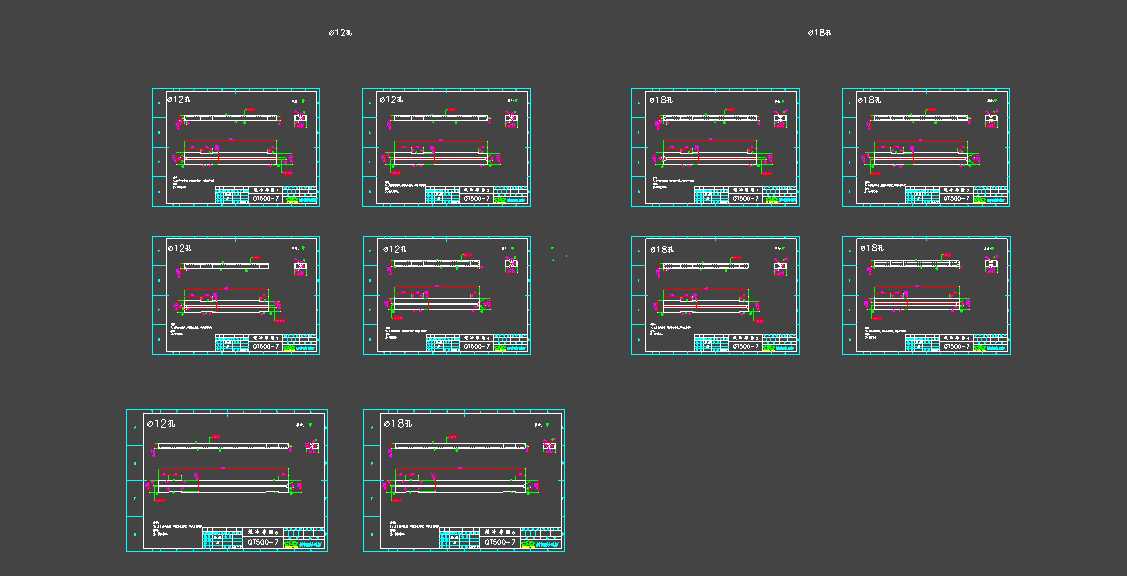The height and width of the screenshot is (576, 1127).
Task: Pick the large ø12孔 drawing sheet frame
Action: pos(226,480)
